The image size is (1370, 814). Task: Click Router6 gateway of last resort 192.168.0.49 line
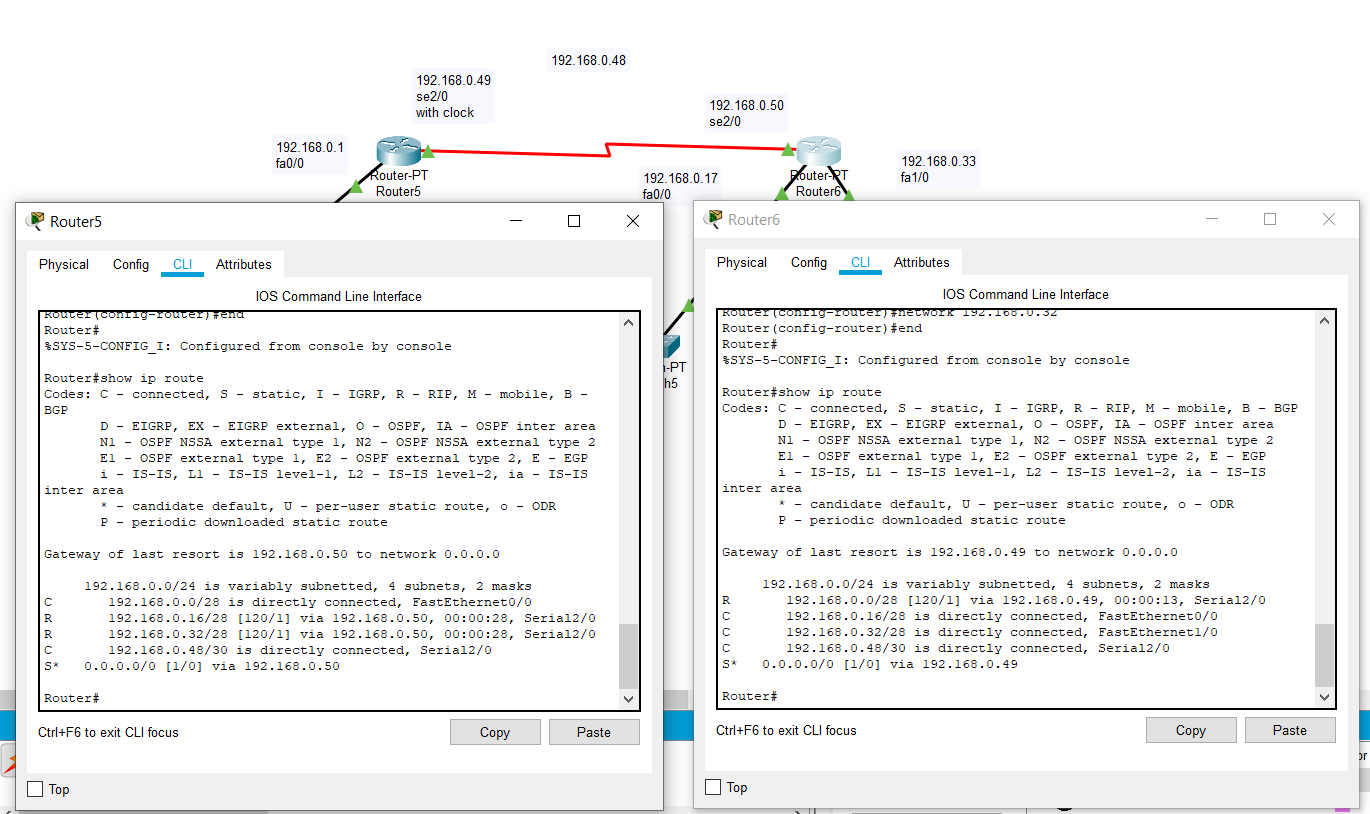click(950, 552)
